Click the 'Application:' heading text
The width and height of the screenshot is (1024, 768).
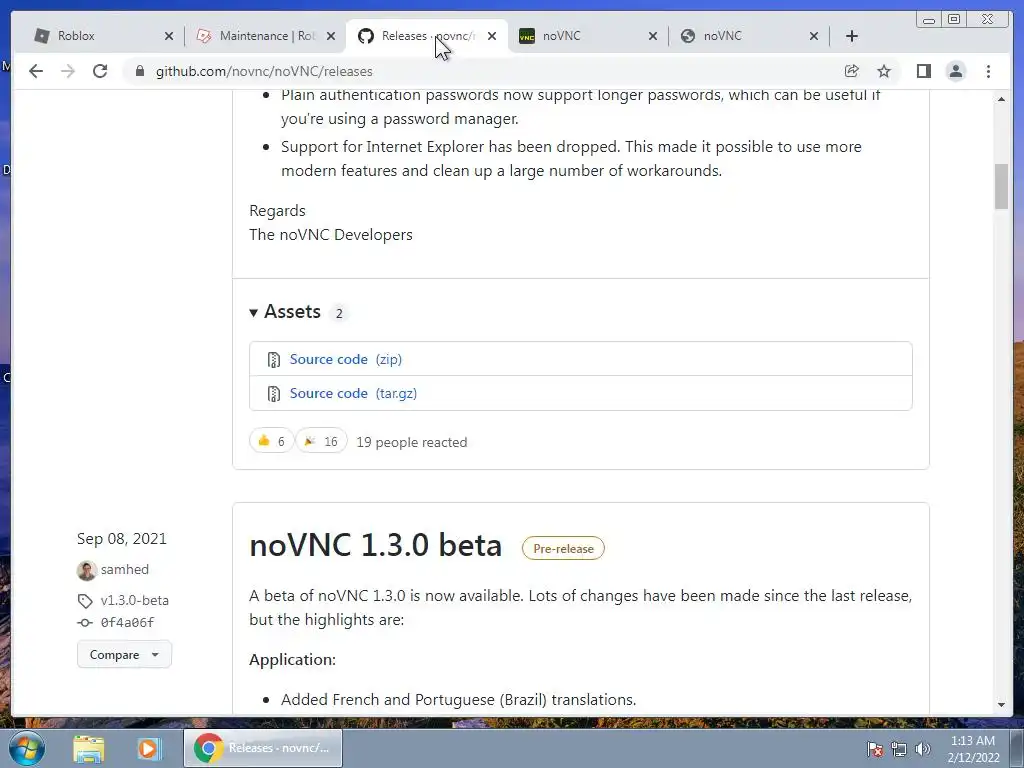[293, 660]
